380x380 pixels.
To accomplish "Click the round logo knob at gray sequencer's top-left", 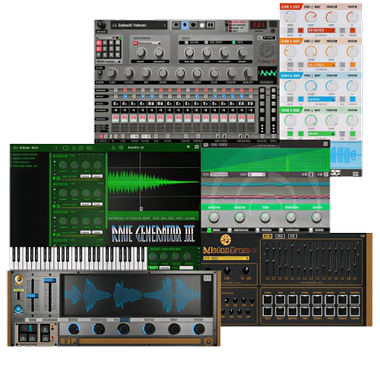I will click(x=101, y=26).
